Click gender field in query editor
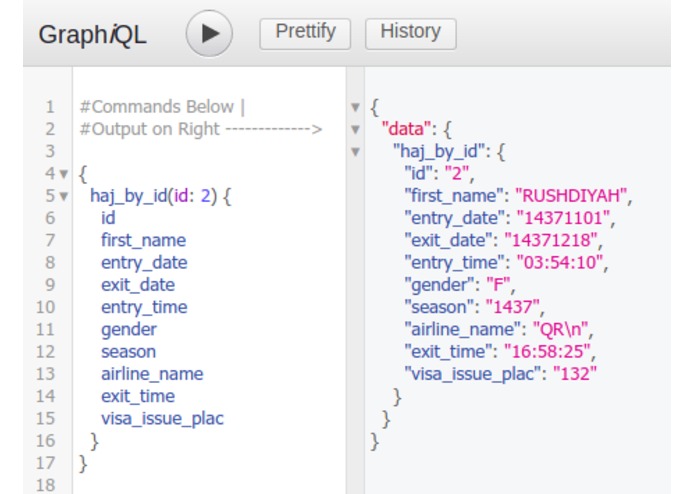 (129, 330)
